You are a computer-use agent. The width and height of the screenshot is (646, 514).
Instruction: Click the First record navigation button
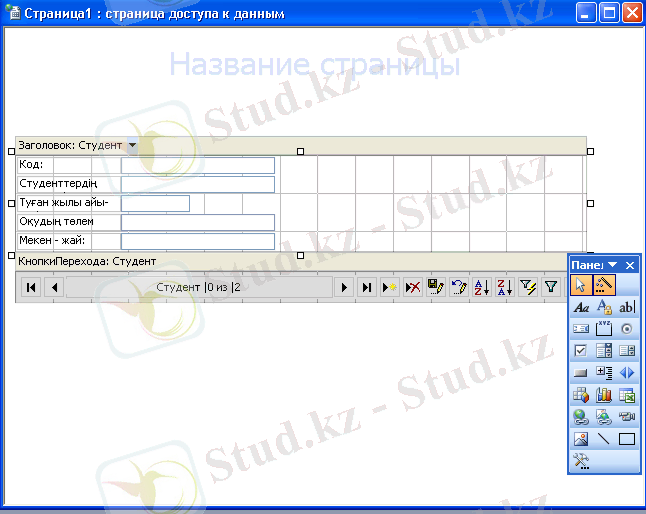click(31, 288)
